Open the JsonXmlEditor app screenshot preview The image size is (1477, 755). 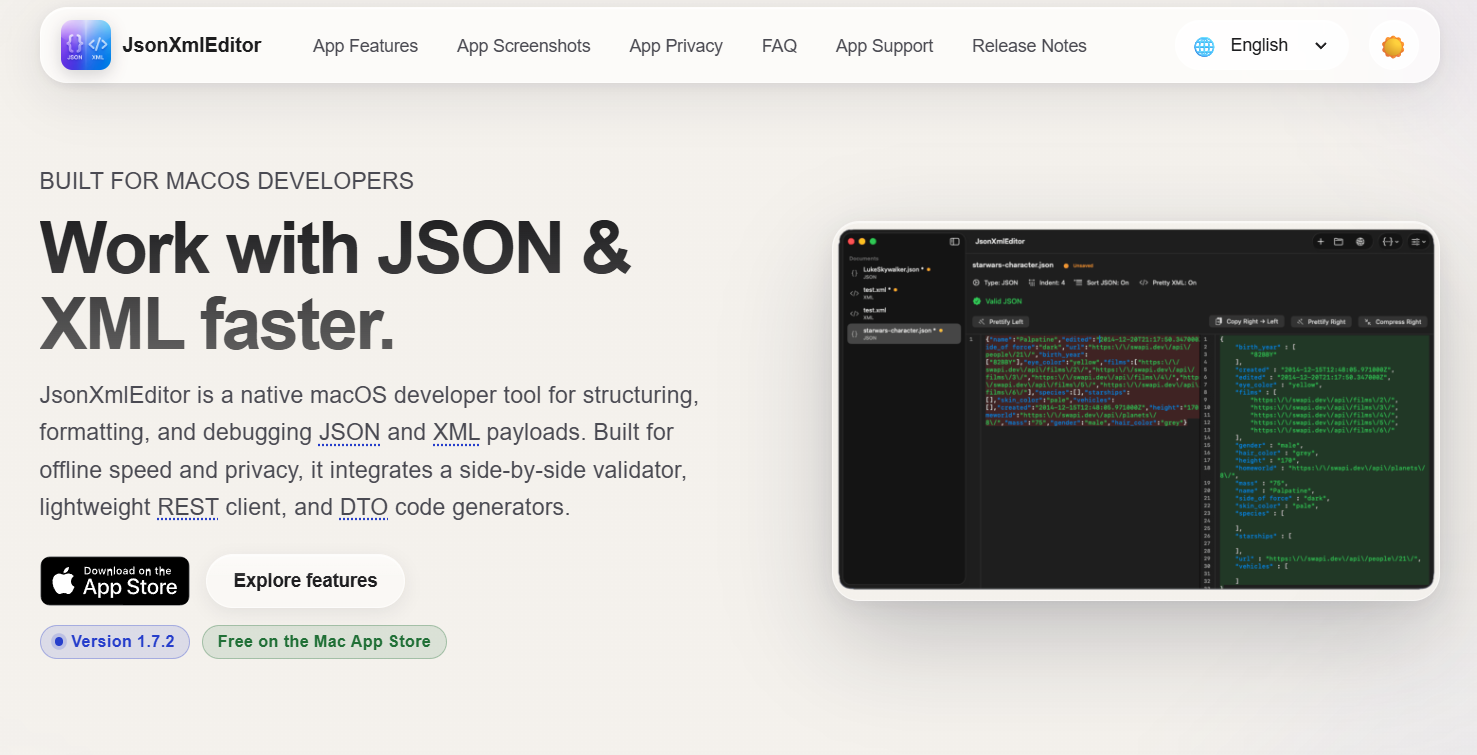1136,411
